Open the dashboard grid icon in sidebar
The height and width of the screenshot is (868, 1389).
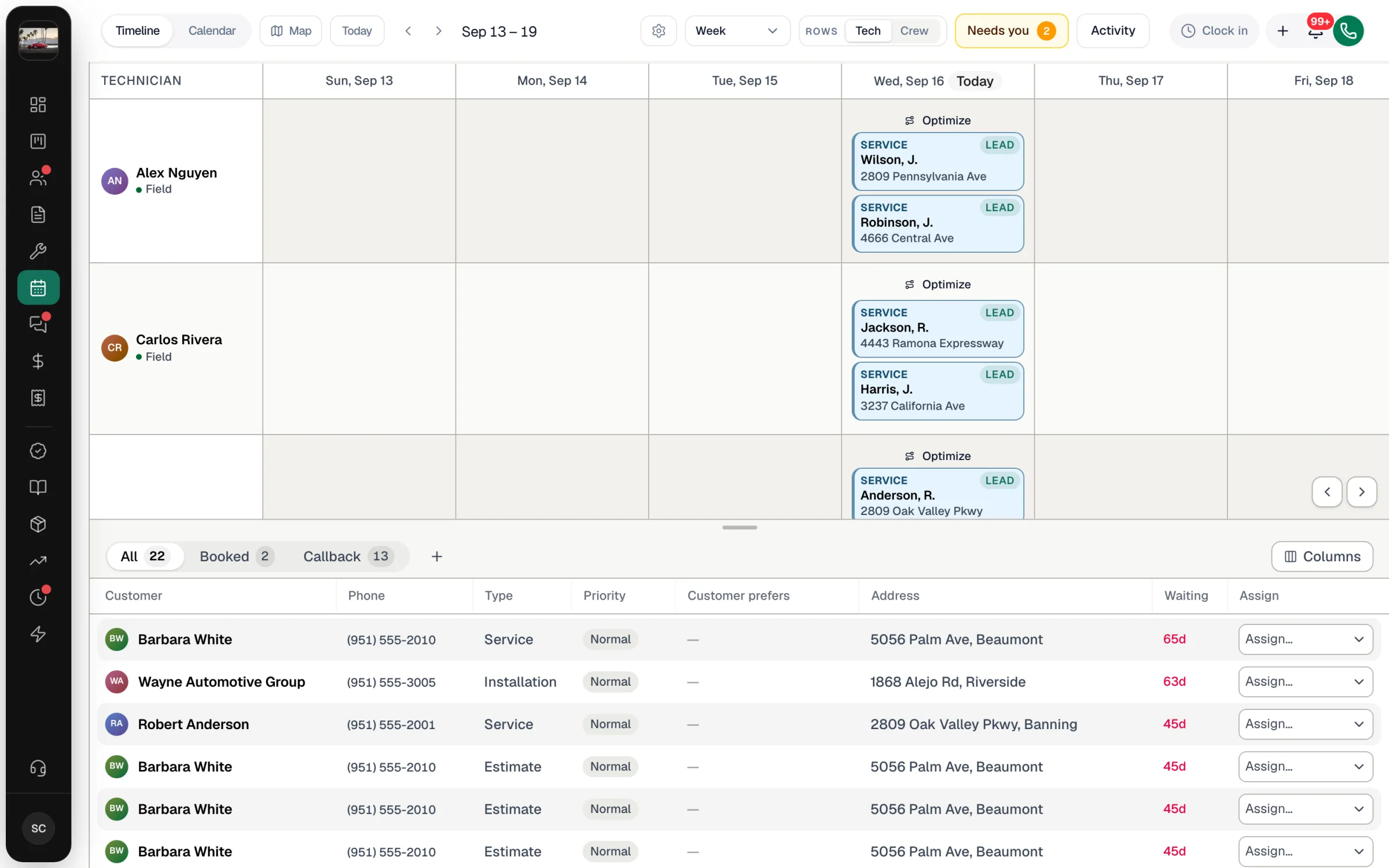click(x=38, y=105)
